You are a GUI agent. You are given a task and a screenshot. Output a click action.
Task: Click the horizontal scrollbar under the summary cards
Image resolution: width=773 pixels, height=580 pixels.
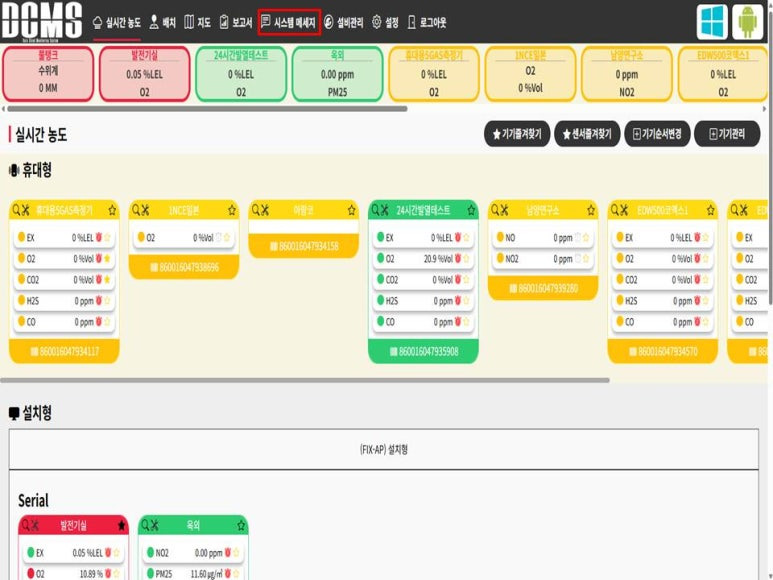point(207,109)
